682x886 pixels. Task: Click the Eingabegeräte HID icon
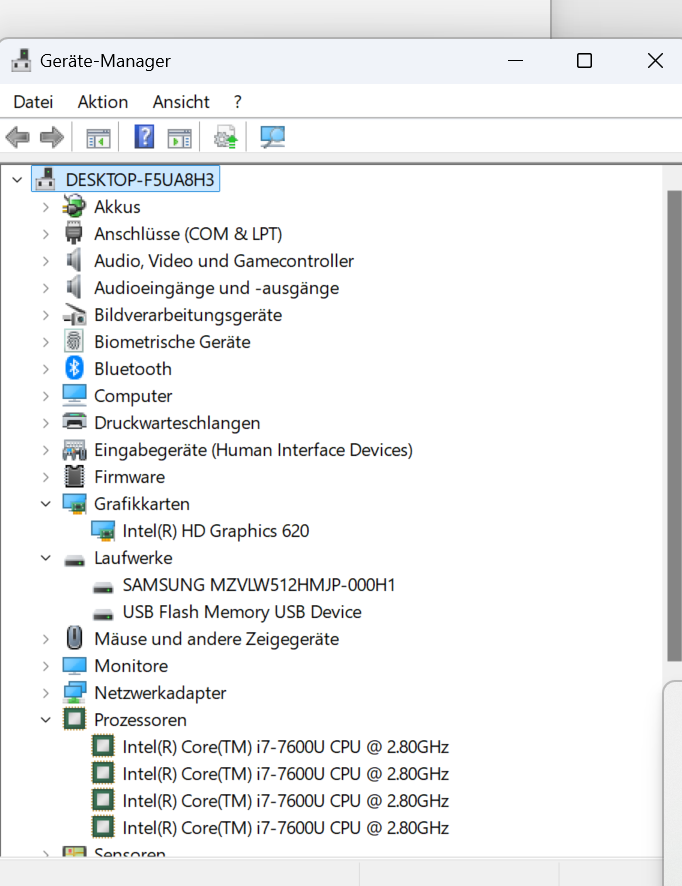coord(74,450)
